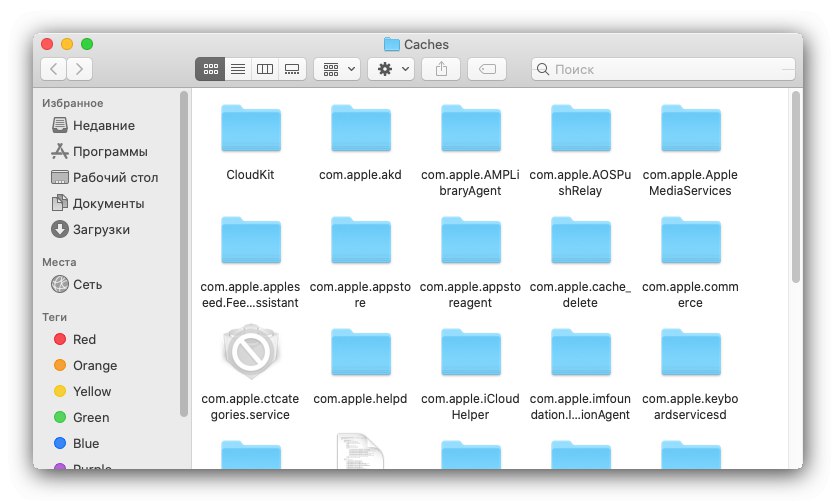The width and height of the screenshot is (836, 502).
Task: Open Программы in the sidebar
Action: [x=99, y=152]
